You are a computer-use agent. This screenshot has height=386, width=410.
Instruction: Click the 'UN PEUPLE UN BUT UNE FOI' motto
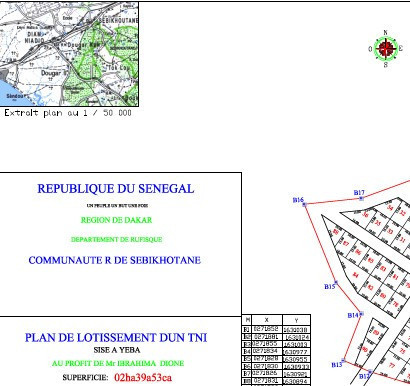(117, 205)
